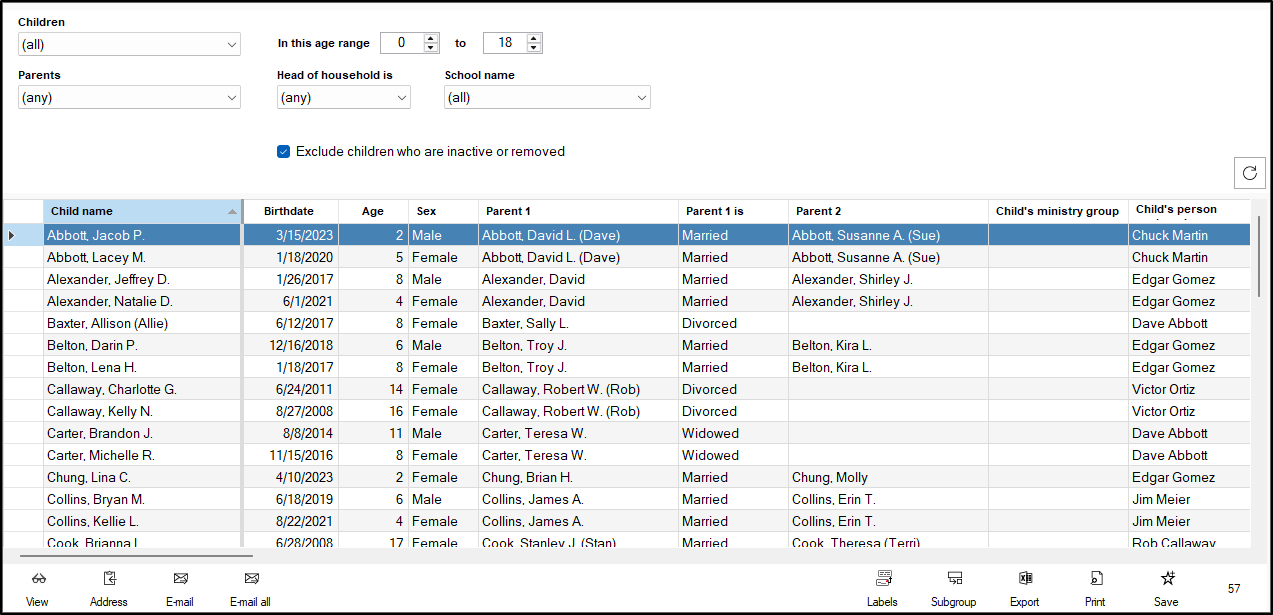Click the refresh button above the grid
This screenshot has width=1273, height=615.
click(1249, 173)
